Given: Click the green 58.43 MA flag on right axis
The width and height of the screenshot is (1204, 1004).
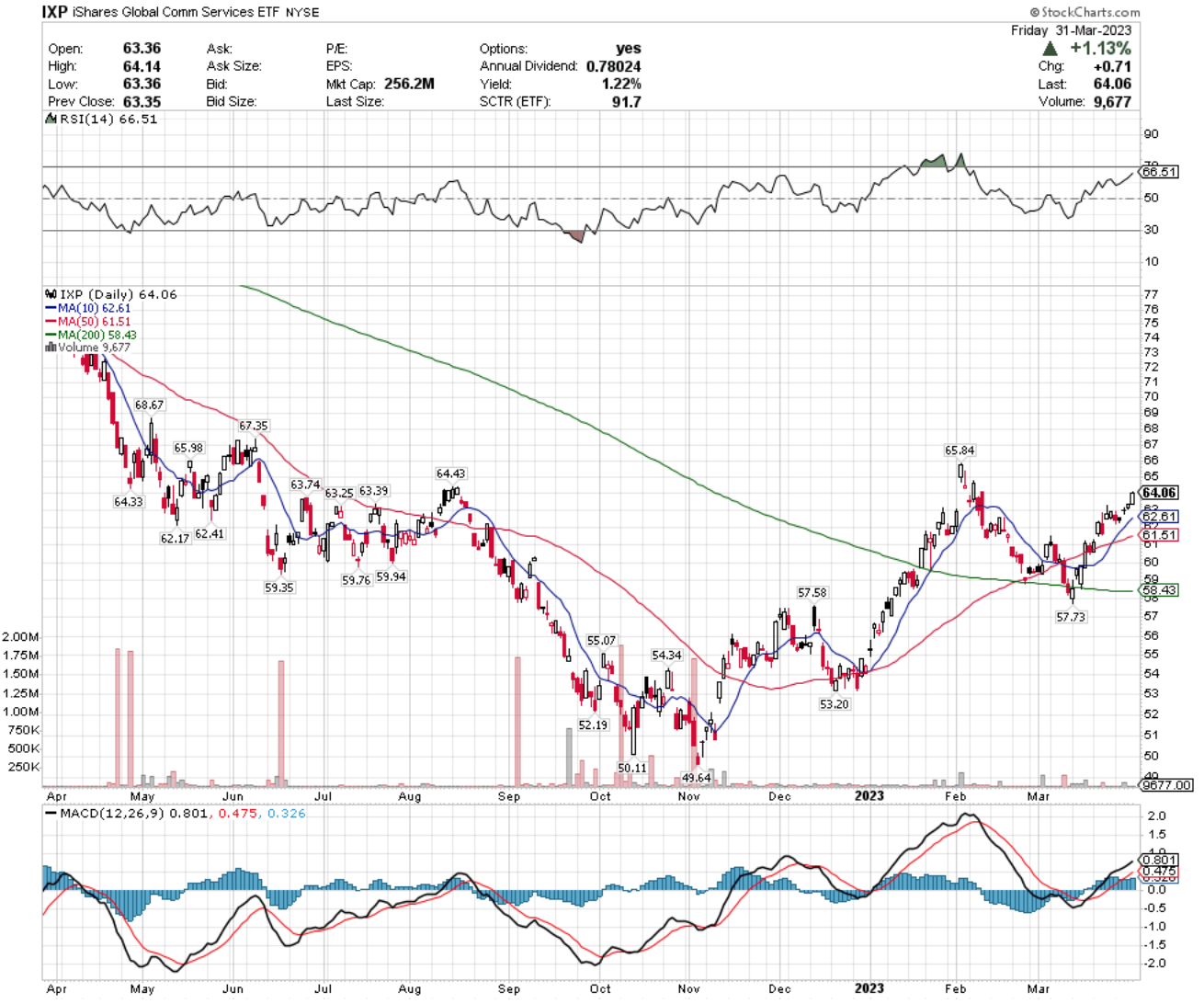Looking at the screenshot, I should pos(1159,590).
